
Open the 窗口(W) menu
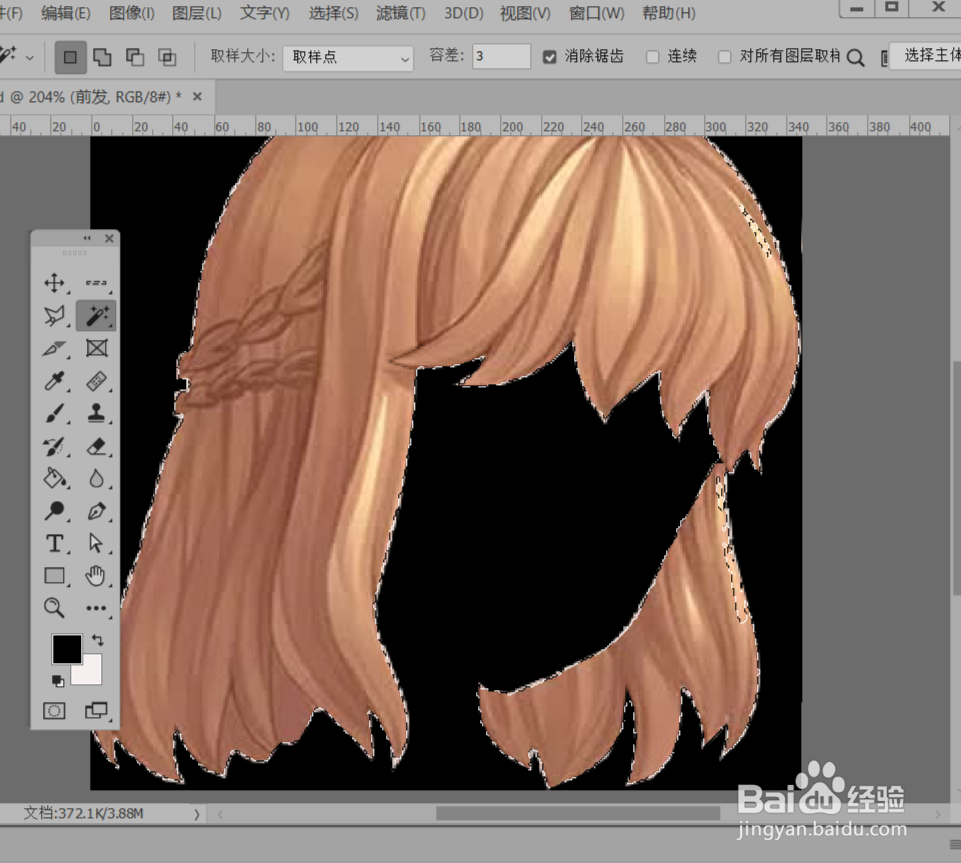point(597,13)
